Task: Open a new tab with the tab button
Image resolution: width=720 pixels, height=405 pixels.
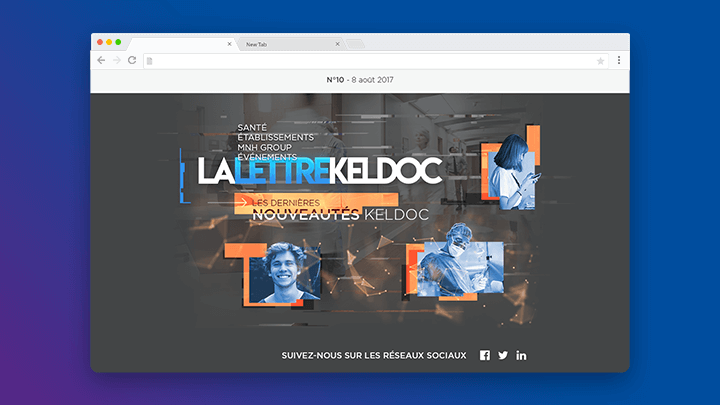Action: click(x=355, y=44)
